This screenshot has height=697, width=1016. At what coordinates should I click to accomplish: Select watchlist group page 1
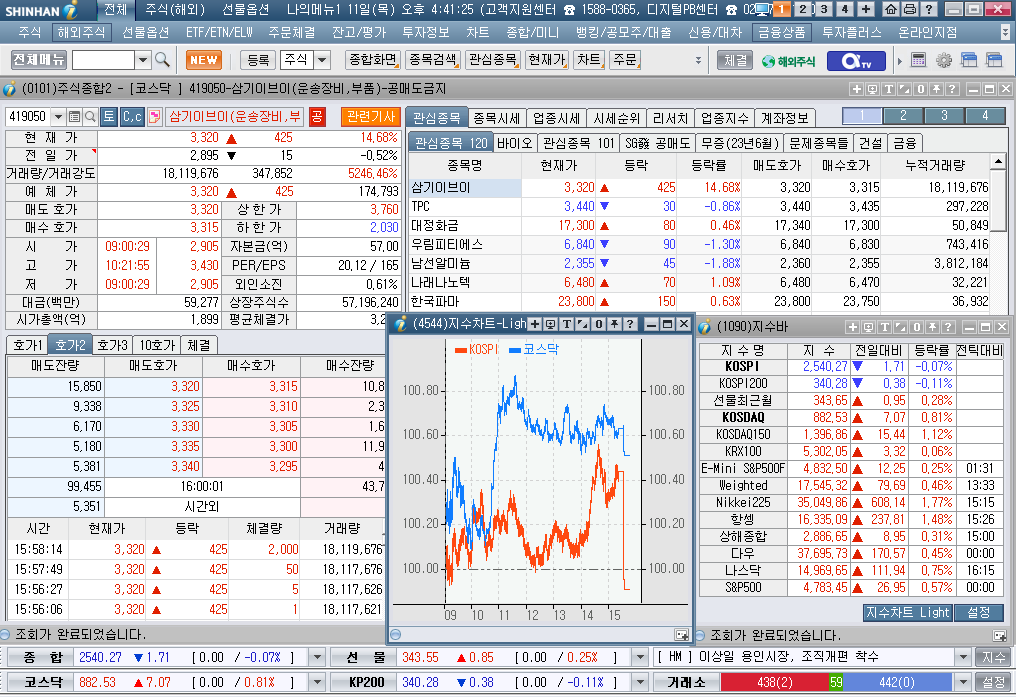coord(862,116)
